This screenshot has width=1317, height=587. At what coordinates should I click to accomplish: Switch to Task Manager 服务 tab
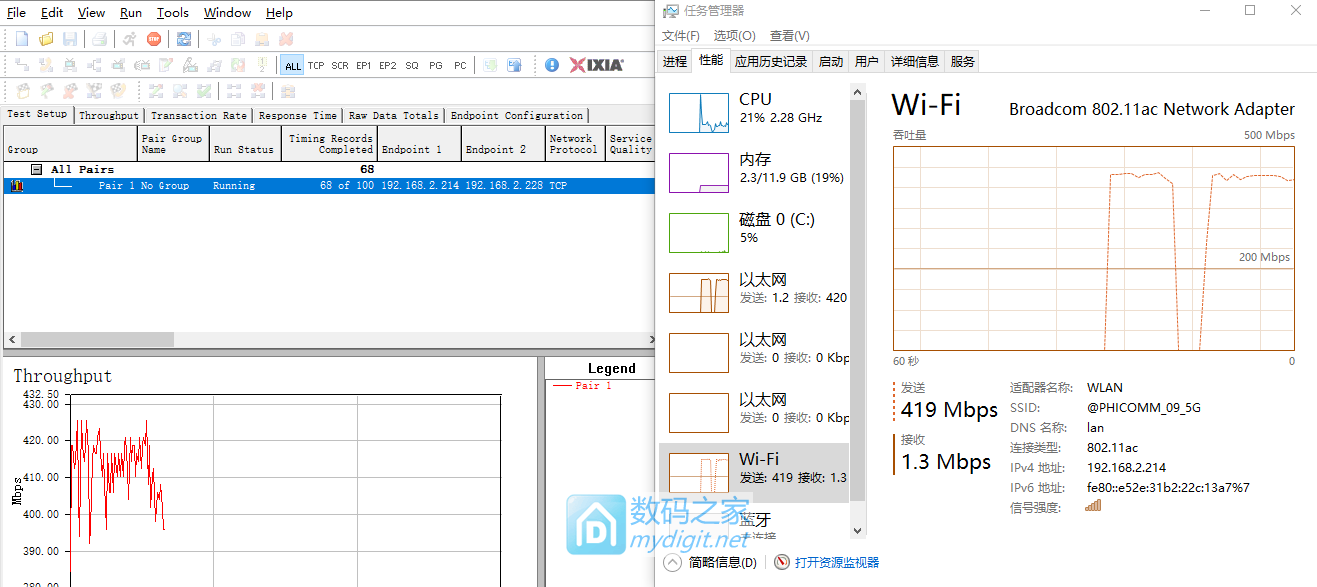click(962, 61)
